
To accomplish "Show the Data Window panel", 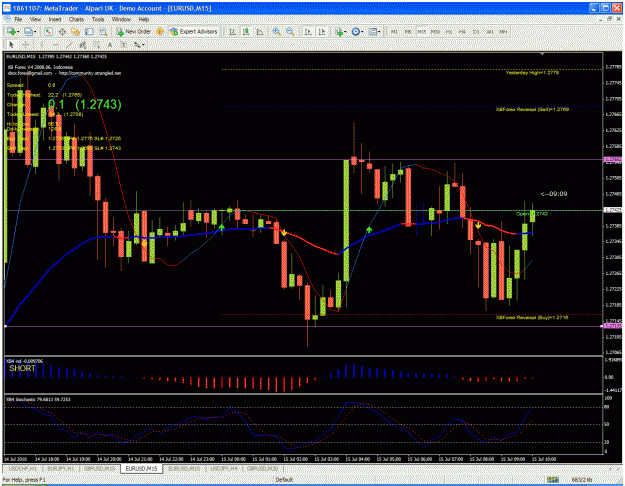I will click(62, 31).
